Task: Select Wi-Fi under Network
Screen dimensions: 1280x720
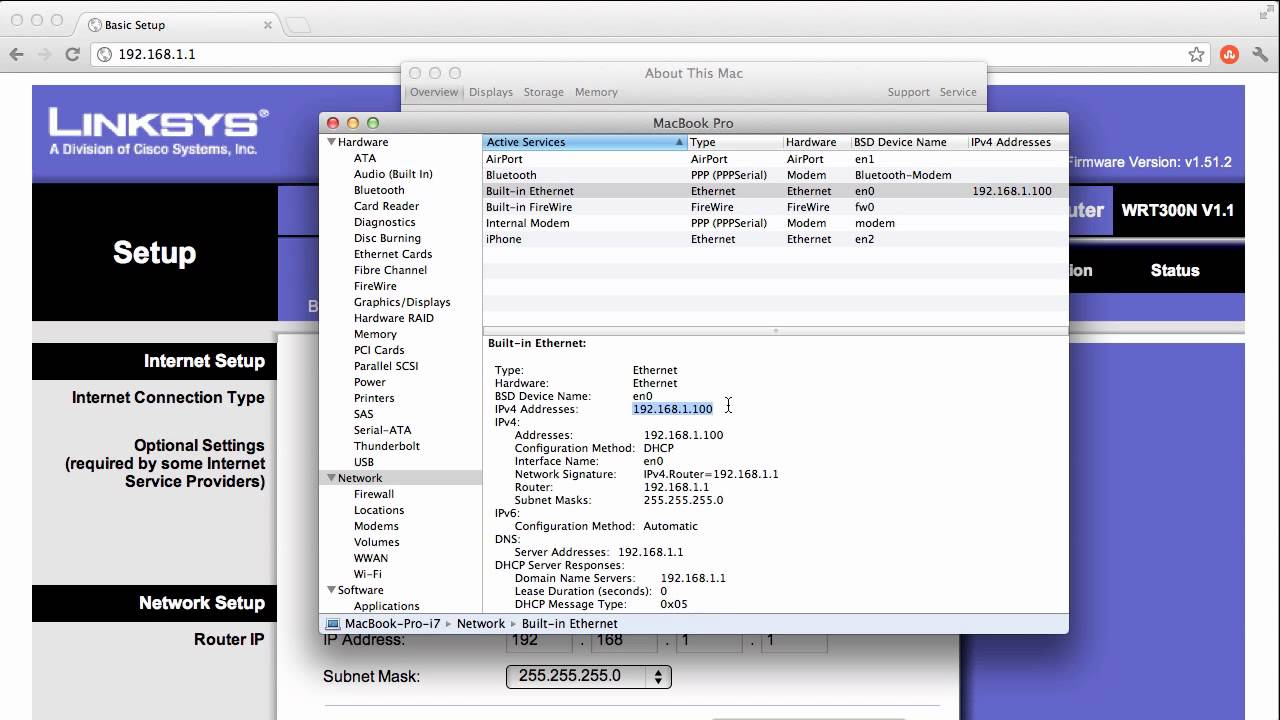Action: (368, 574)
